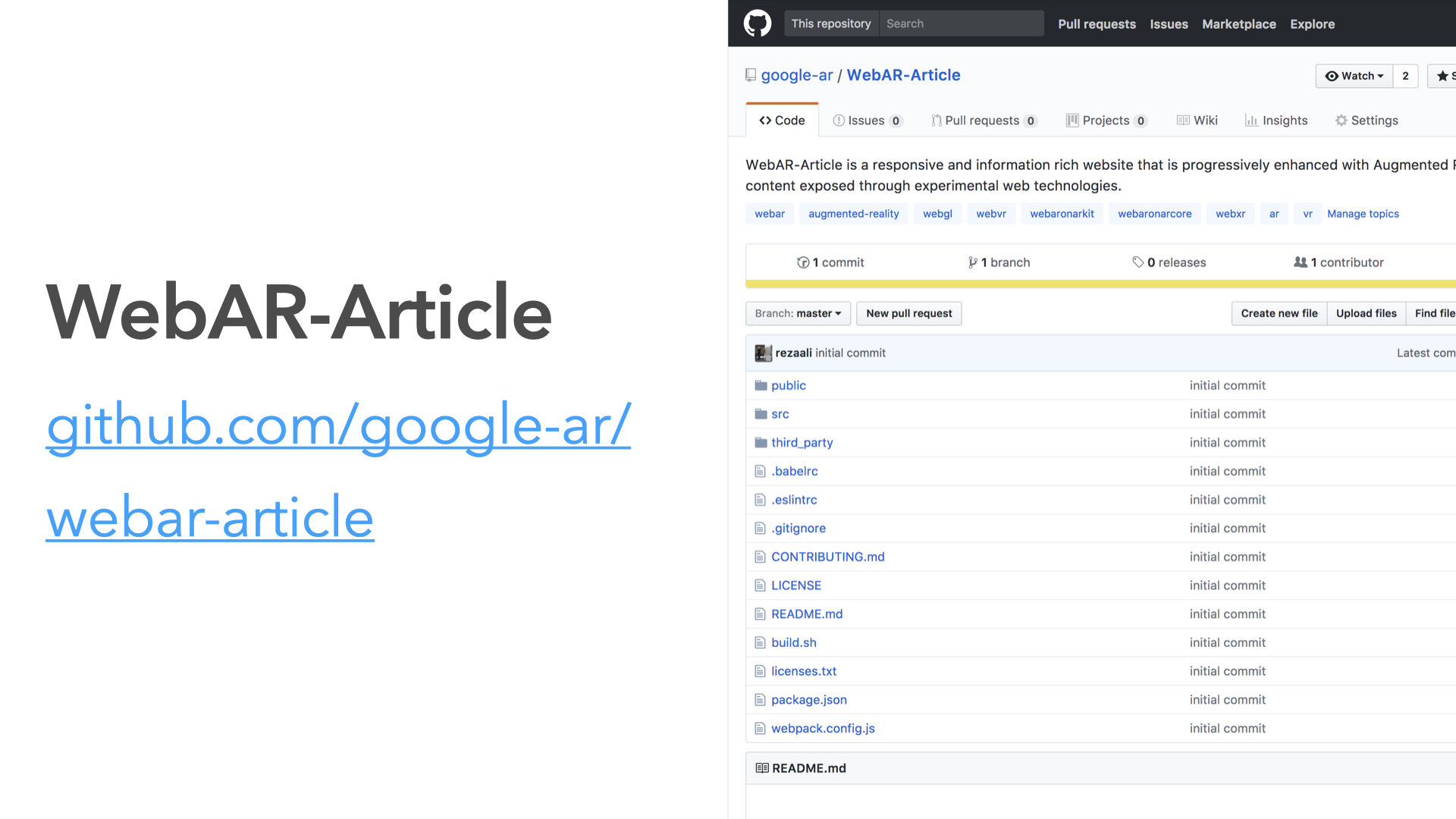Click the GitHub Octocat logo
Viewport: 1456px width, 819px height.
click(x=757, y=24)
